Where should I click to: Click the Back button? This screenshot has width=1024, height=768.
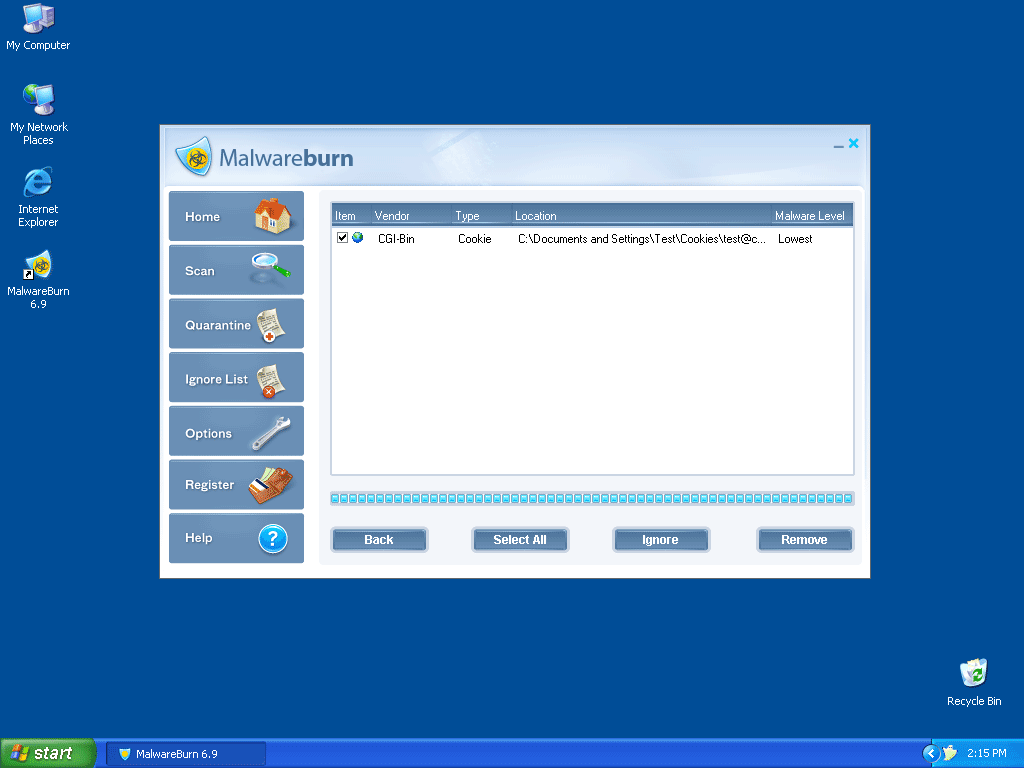pos(379,540)
